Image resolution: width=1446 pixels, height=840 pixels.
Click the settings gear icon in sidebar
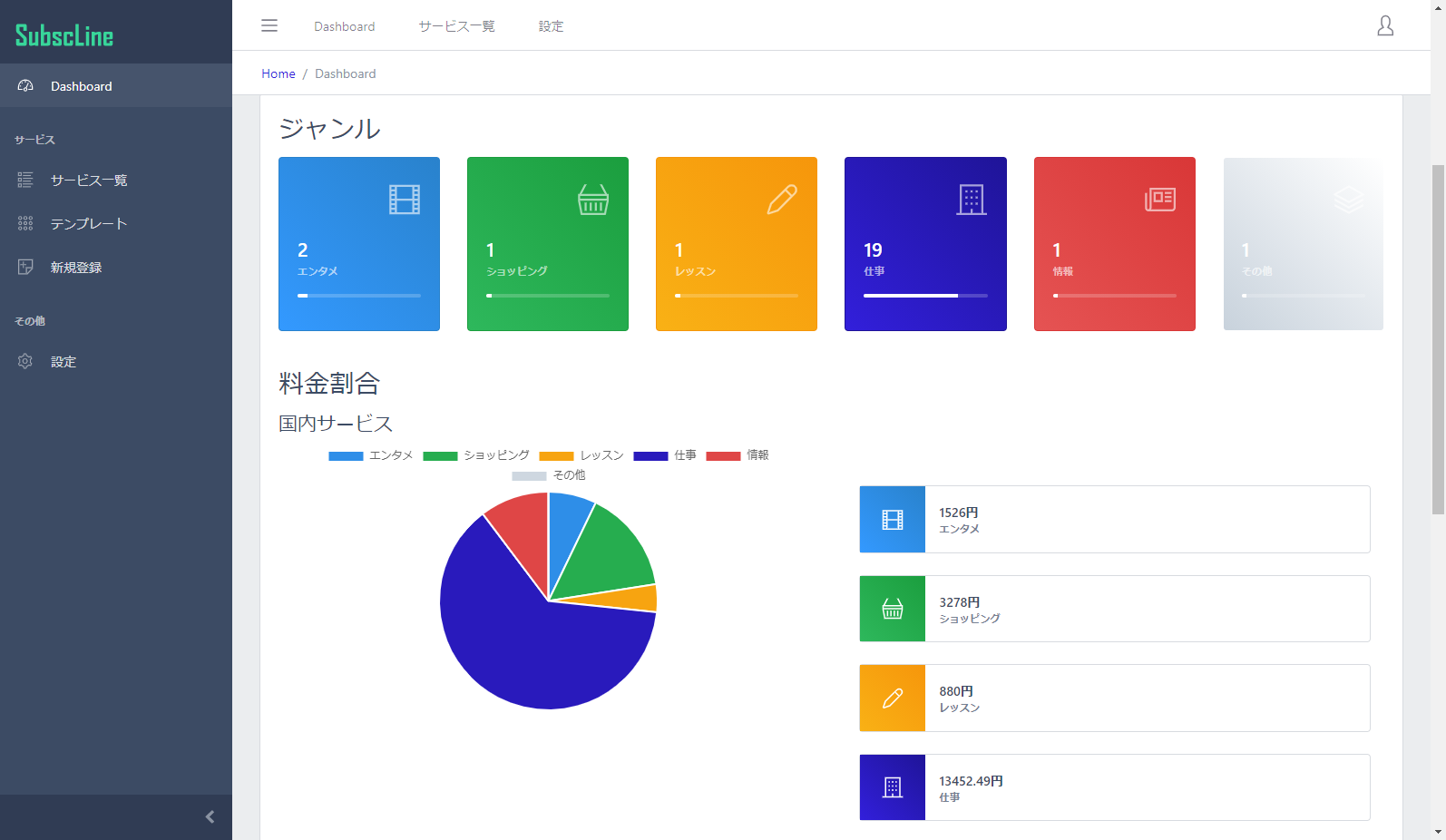tap(25, 361)
